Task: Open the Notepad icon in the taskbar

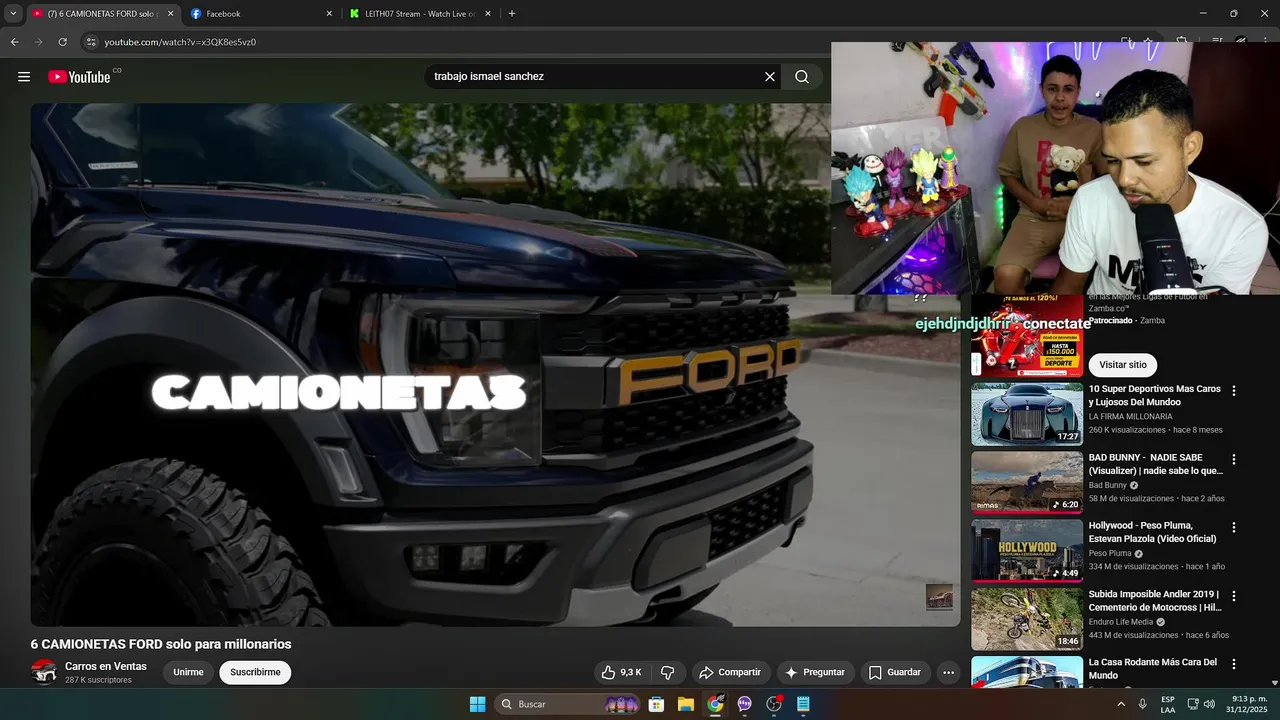Action: 803,704
